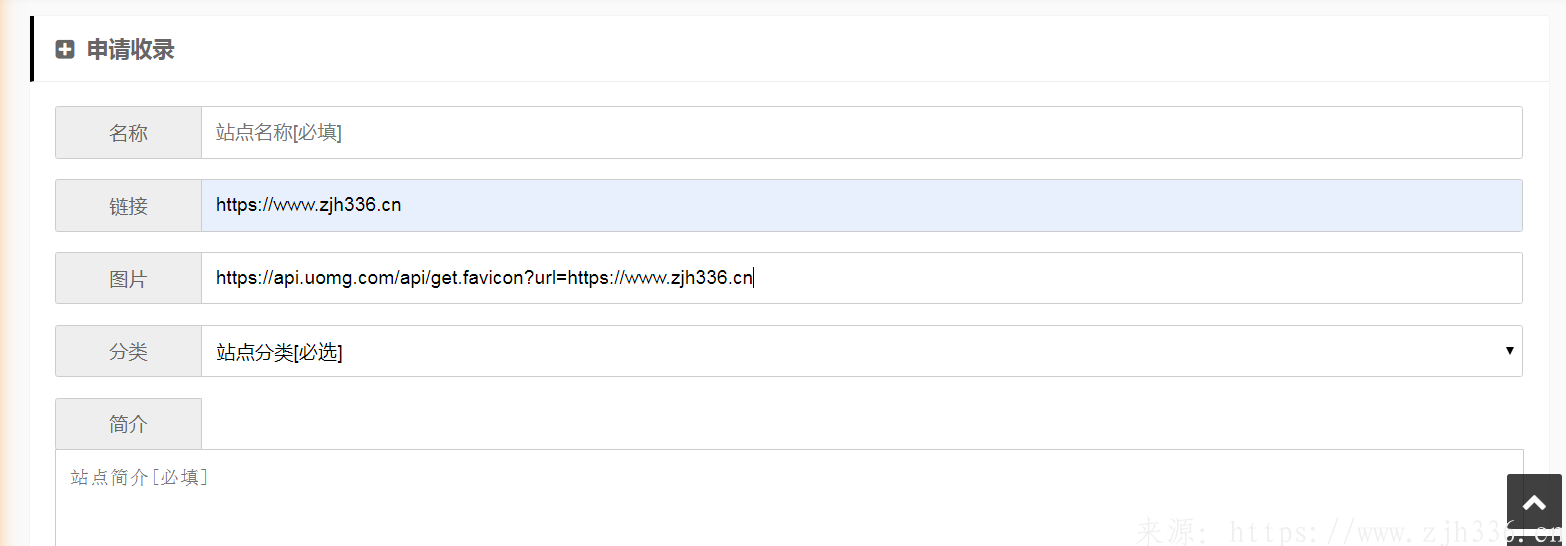Click the 图片 field label
The height and width of the screenshot is (546, 1566).
pos(128,278)
